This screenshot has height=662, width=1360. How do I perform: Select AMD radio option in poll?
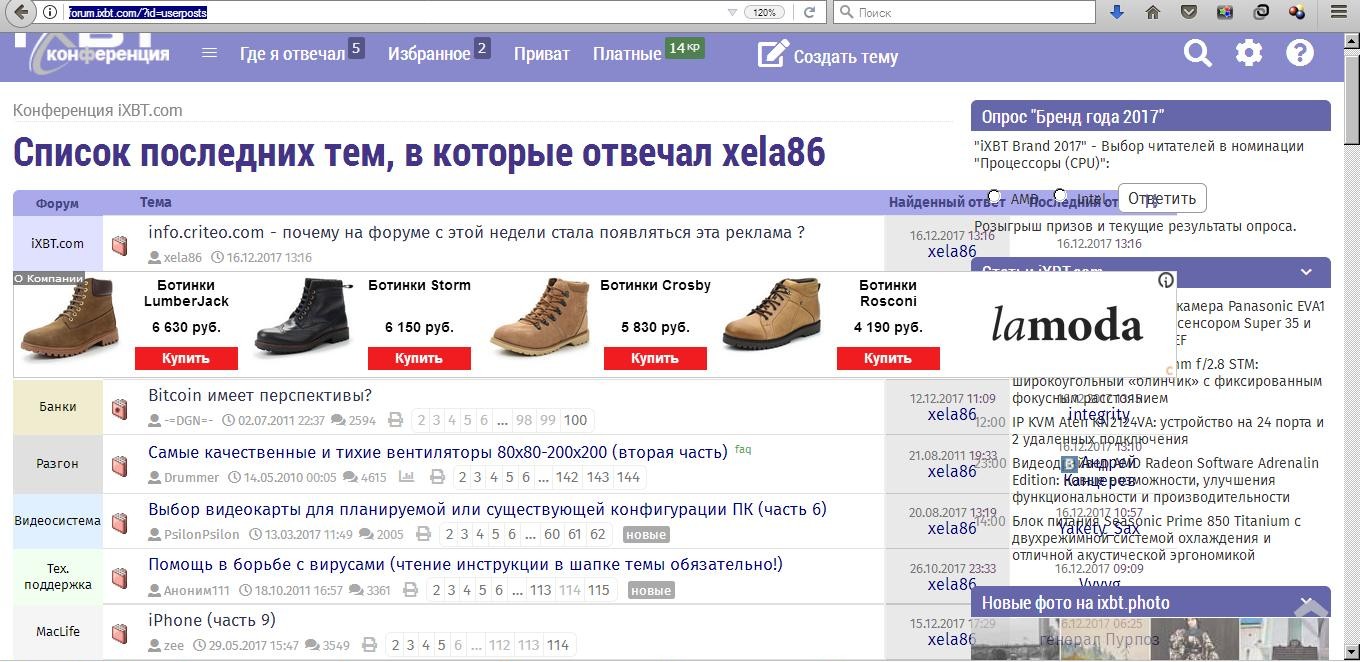[x=994, y=197]
